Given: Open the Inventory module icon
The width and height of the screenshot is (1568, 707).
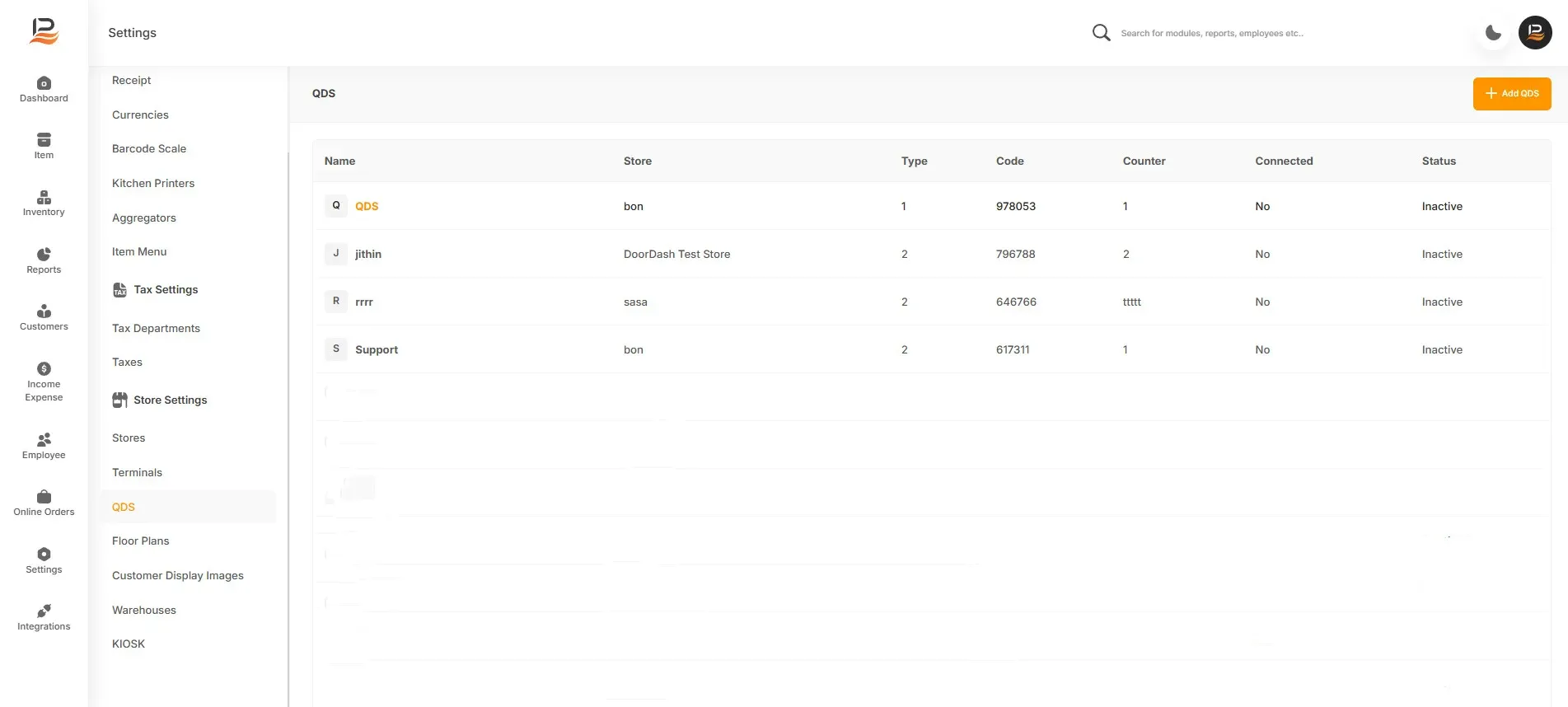Looking at the screenshot, I should [44, 197].
